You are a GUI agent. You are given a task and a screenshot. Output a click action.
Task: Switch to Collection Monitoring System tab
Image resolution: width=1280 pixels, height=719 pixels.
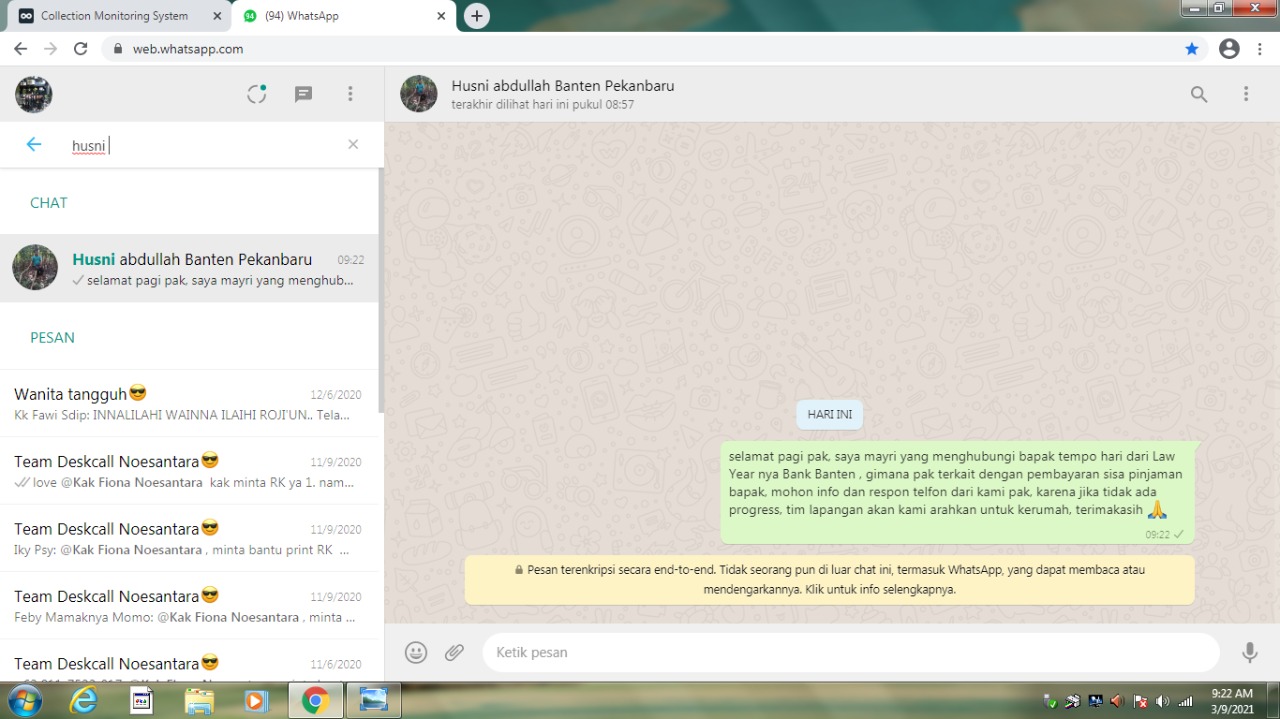pyautogui.click(x=113, y=16)
